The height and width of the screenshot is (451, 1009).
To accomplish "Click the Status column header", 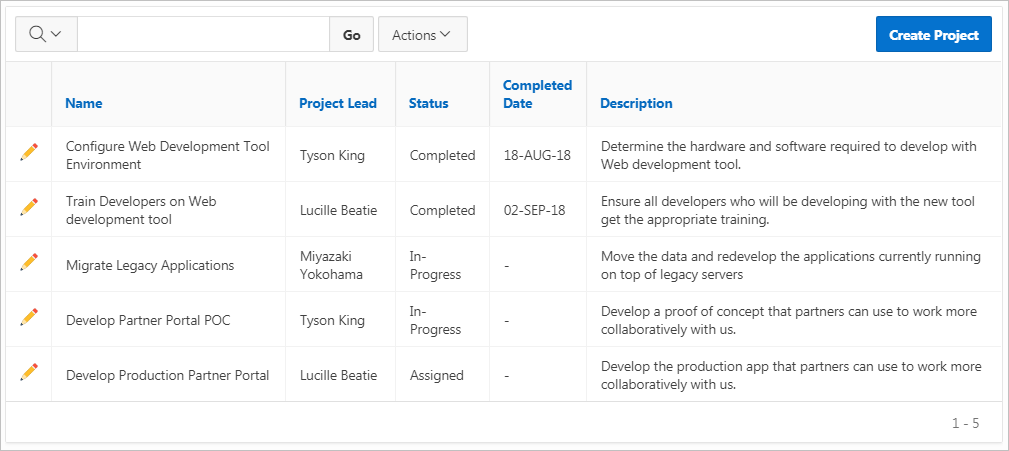I will 429,103.
